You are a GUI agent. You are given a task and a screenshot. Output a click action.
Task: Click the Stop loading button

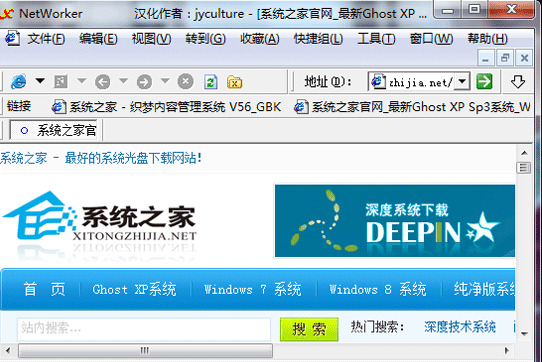point(186,82)
